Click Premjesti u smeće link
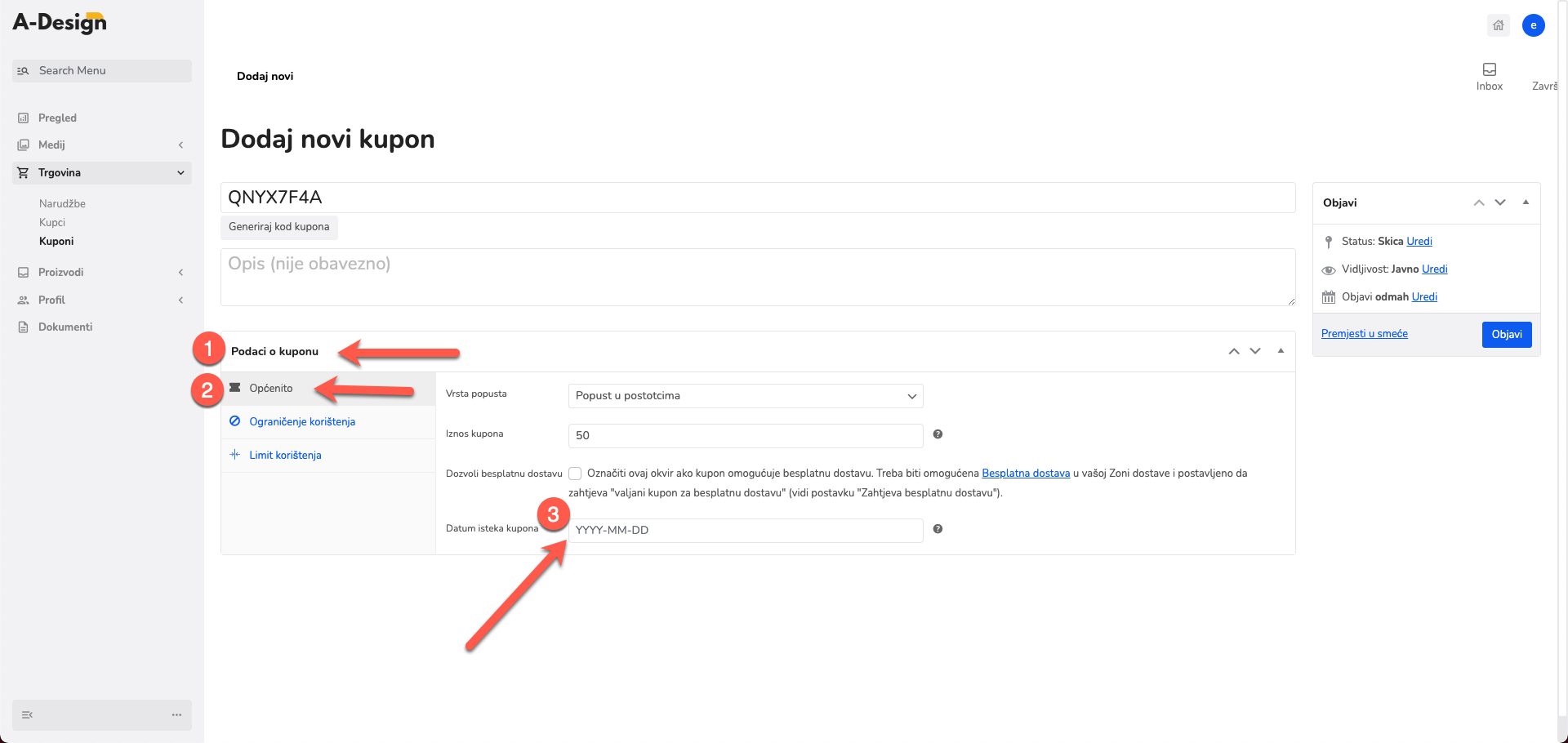The width and height of the screenshot is (1568, 743). coord(1364,333)
